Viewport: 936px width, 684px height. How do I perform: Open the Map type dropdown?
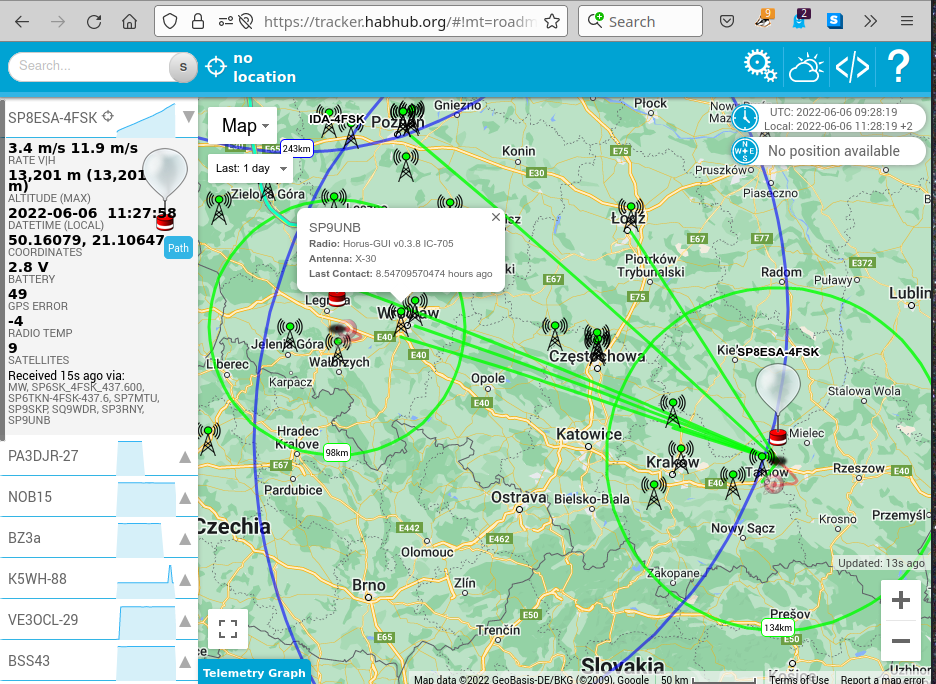tap(243, 126)
